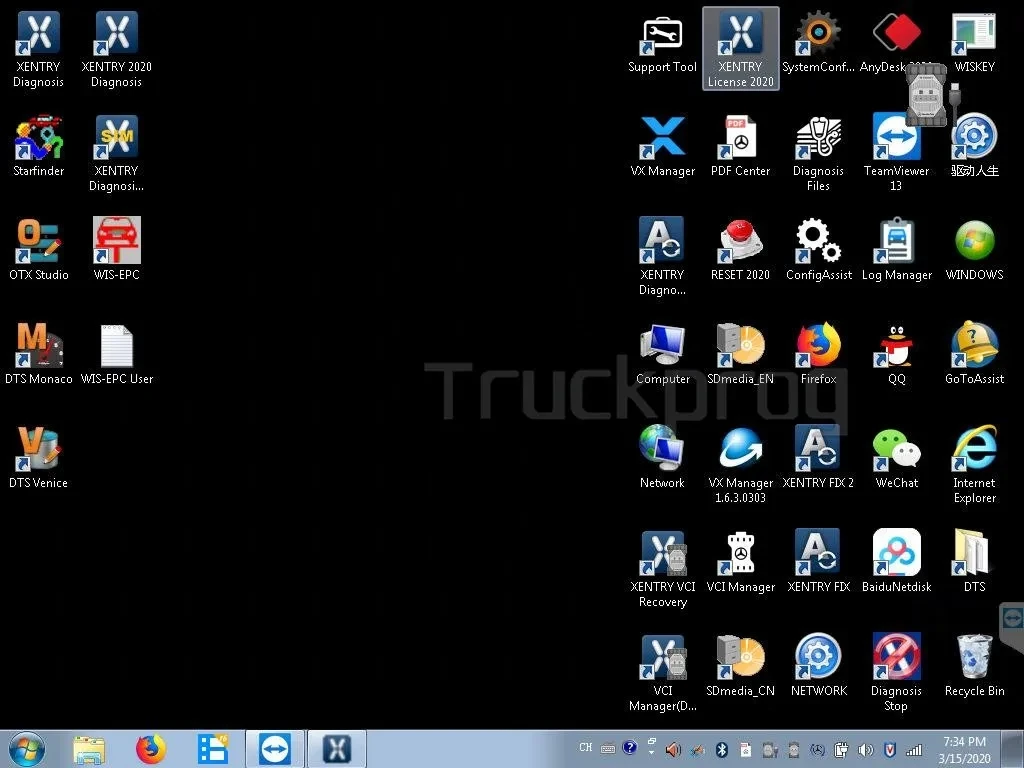Open the Support Tool shortcut
Viewport: 1024px width, 768px height.
click(x=662, y=38)
